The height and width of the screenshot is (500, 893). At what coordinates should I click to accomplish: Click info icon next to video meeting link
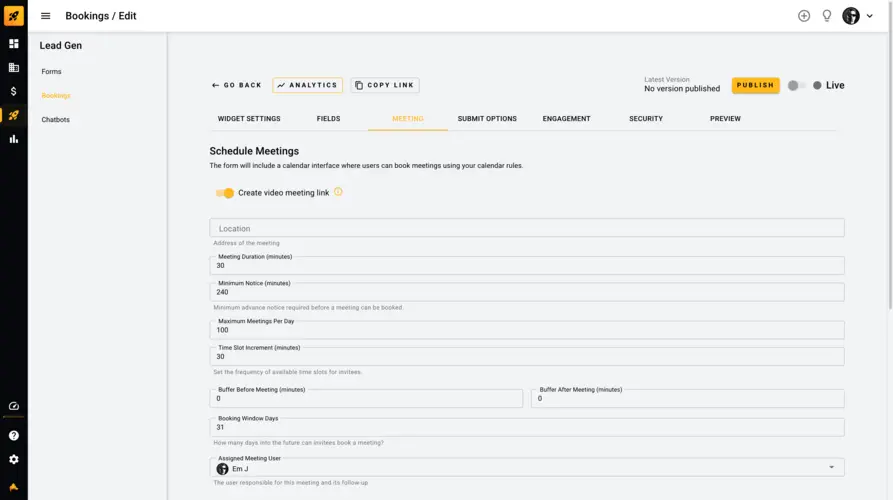coord(338,192)
